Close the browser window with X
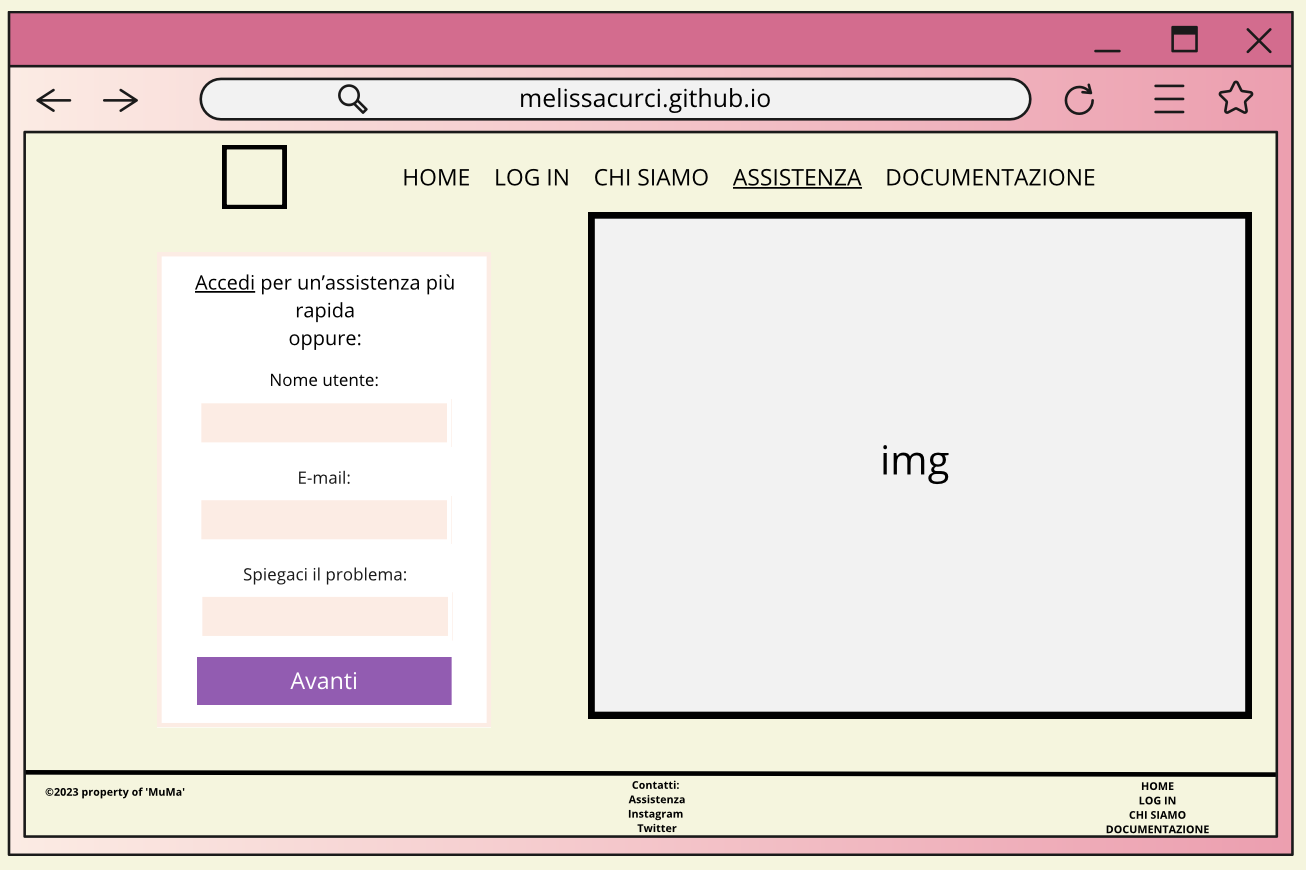Viewport: 1306px width, 870px height. 1259,41
